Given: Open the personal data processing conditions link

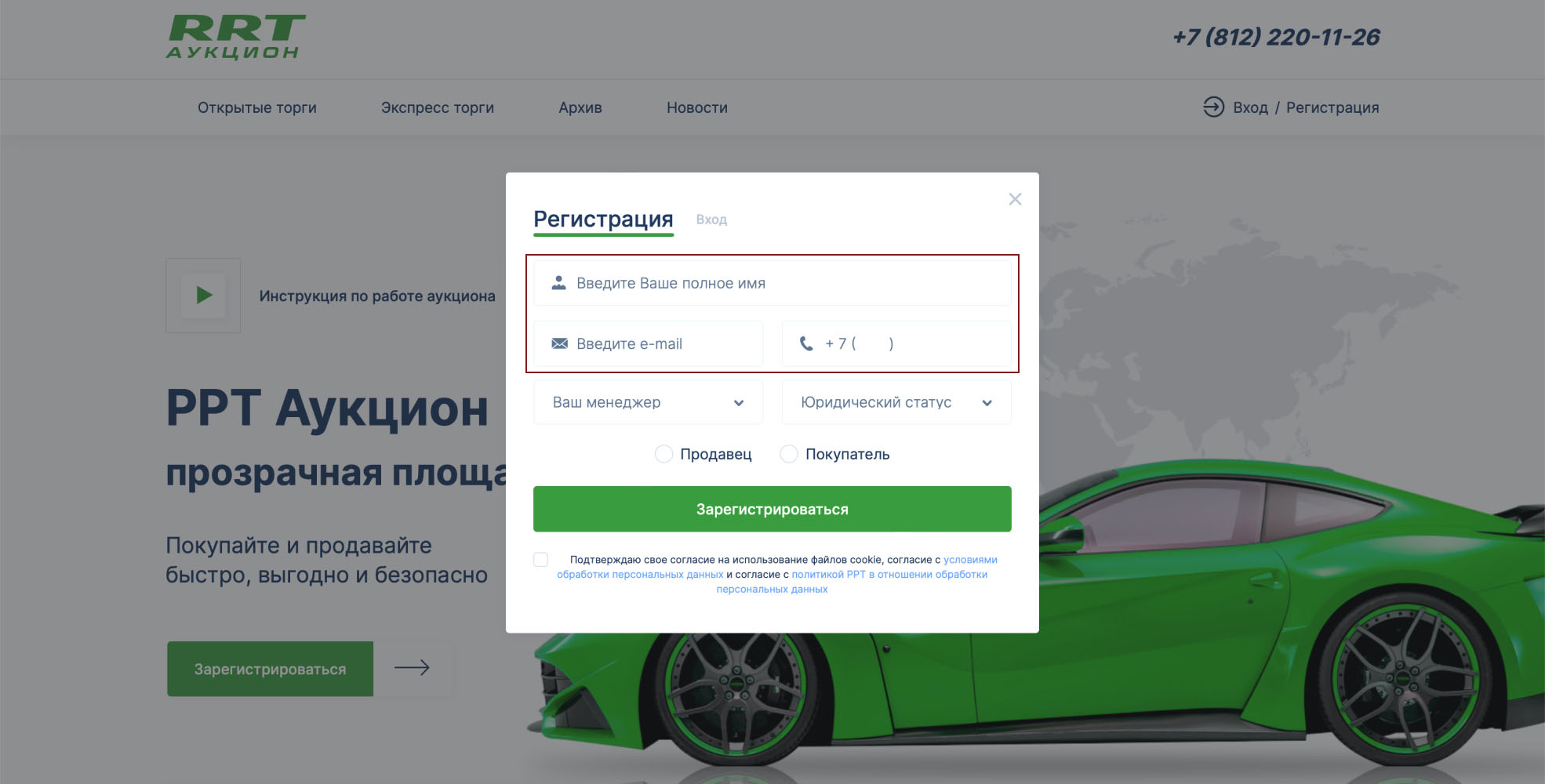Looking at the screenshot, I should pos(776,567).
